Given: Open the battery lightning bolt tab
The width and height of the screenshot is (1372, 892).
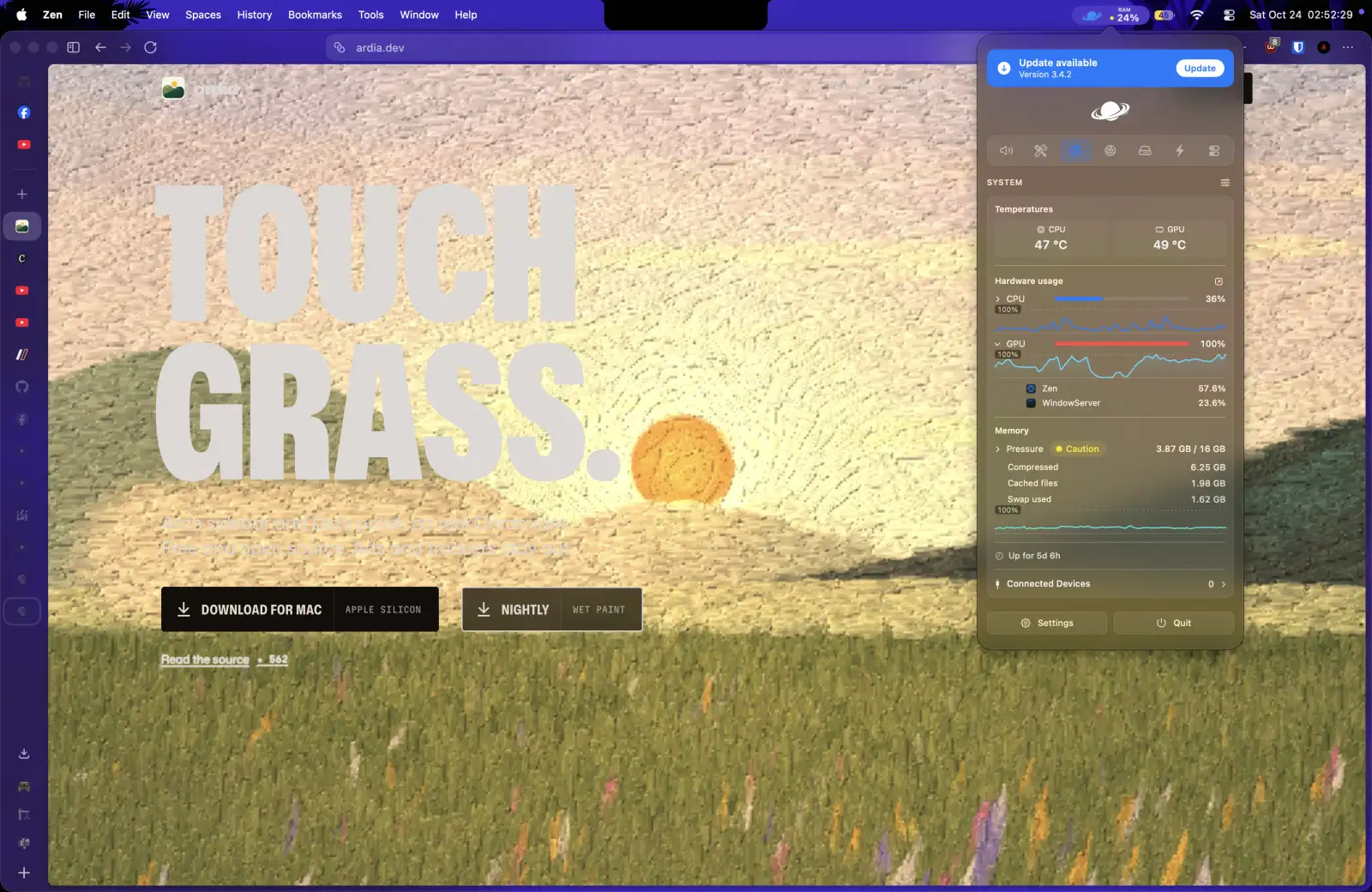Looking at the screenshot, I should pos(1180,151).
